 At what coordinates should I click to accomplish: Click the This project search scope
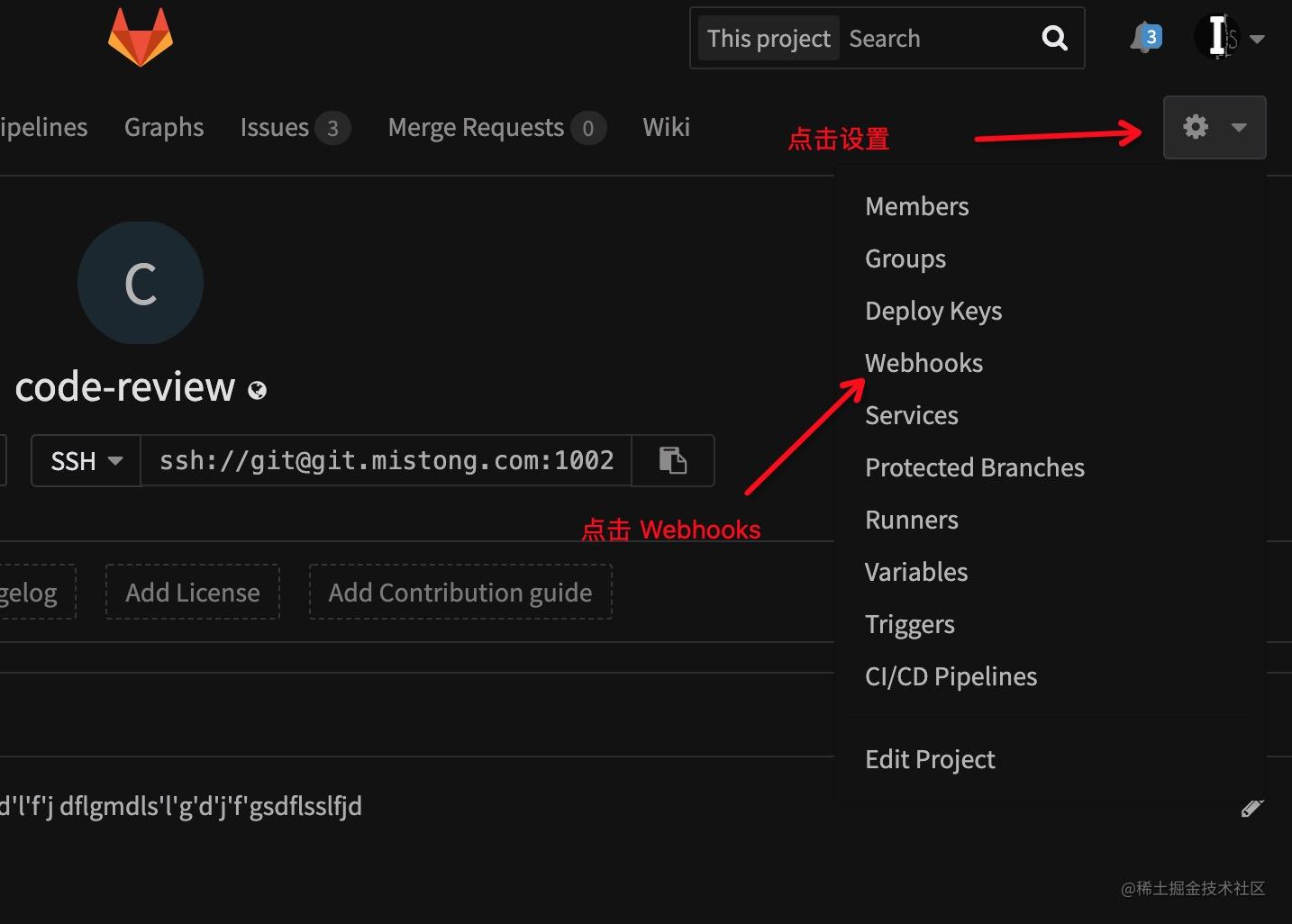coord(769,38)
